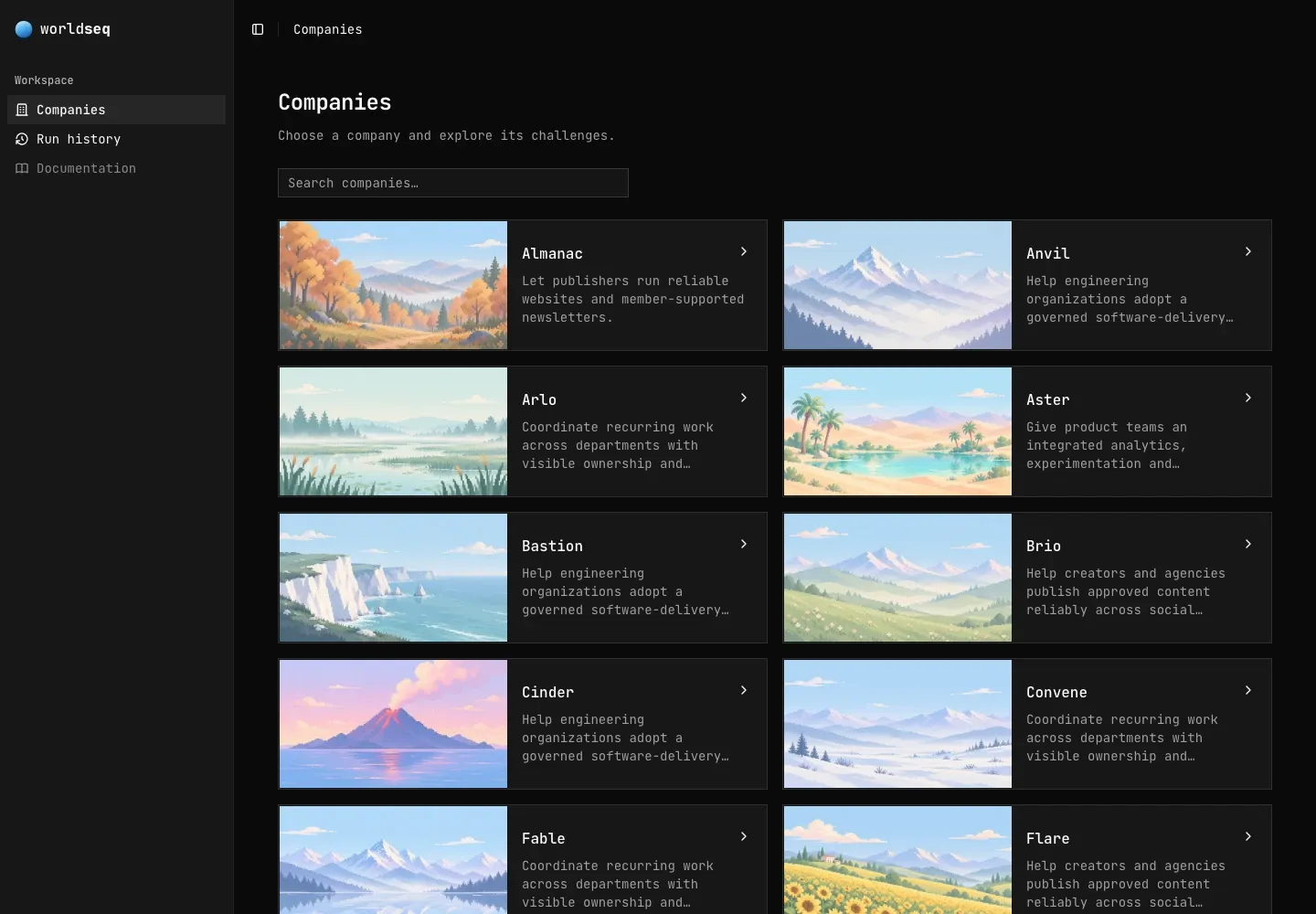Click Aster description 'Give product teams an integrated analytics'
The height and width of the screenshot is (914, 1316).
coord(1107,445)
